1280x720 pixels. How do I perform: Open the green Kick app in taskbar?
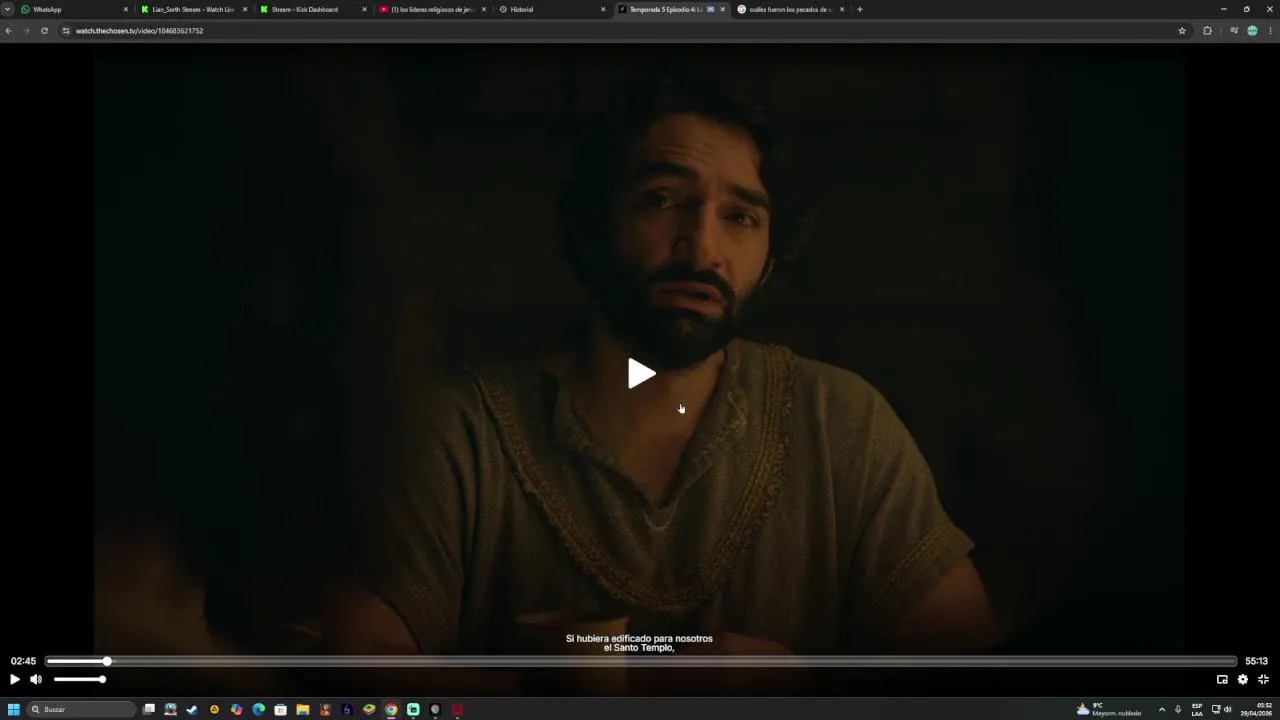click(x=413, y=709)
